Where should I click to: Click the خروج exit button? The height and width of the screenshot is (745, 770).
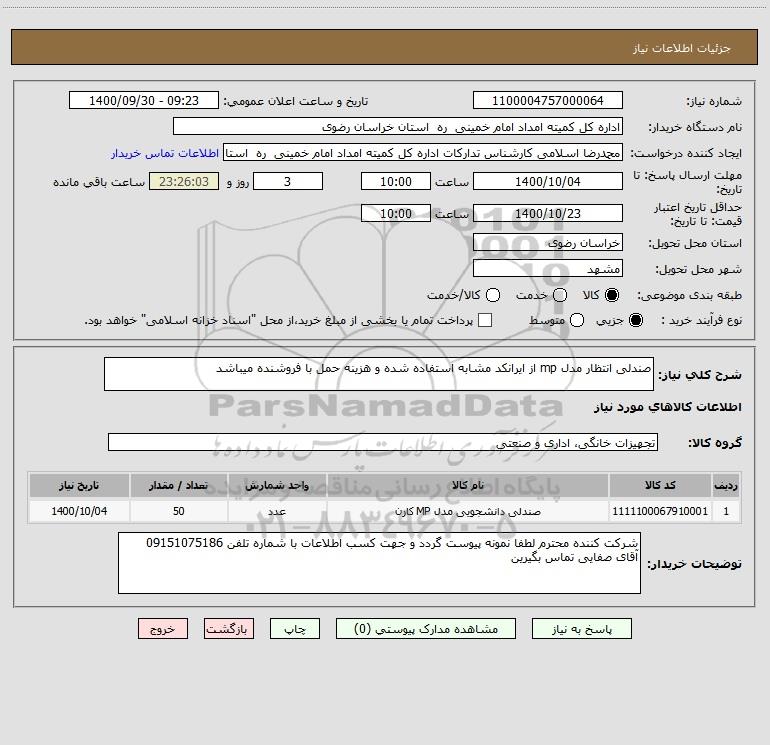click(x=163, y=629)
